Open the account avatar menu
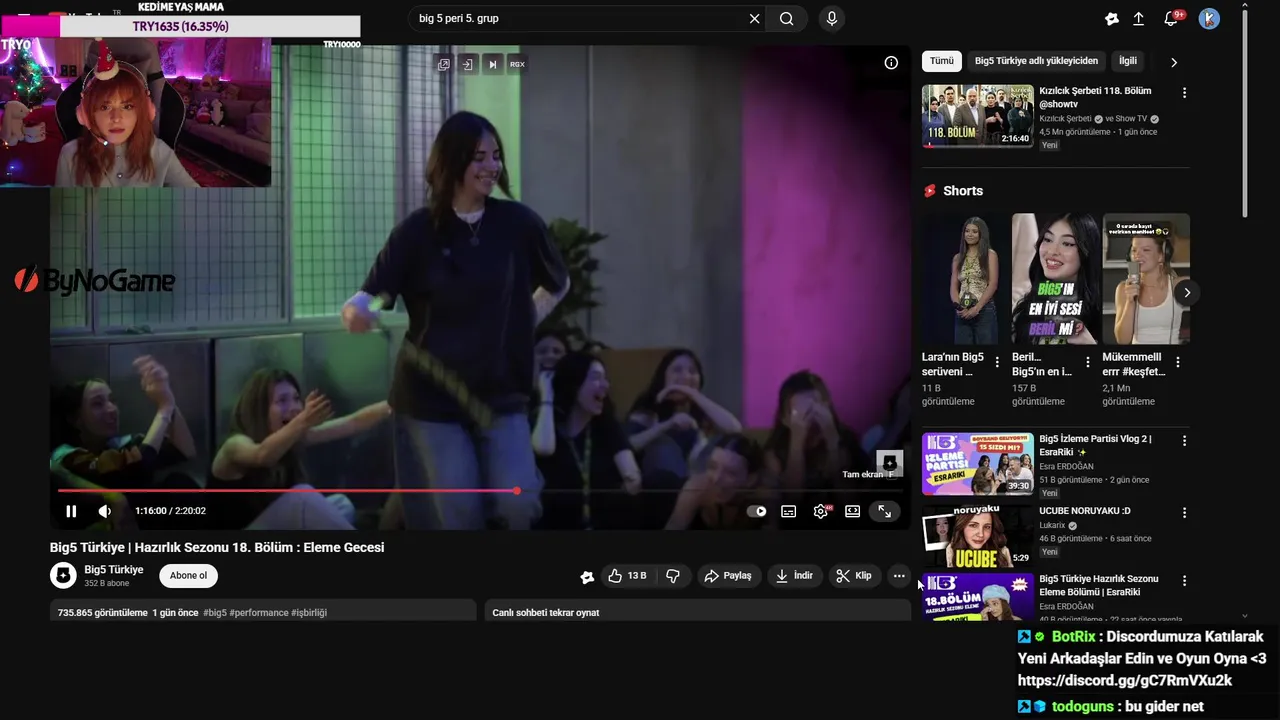Viewport: 1280px width, 720px height. [1209, 19]
